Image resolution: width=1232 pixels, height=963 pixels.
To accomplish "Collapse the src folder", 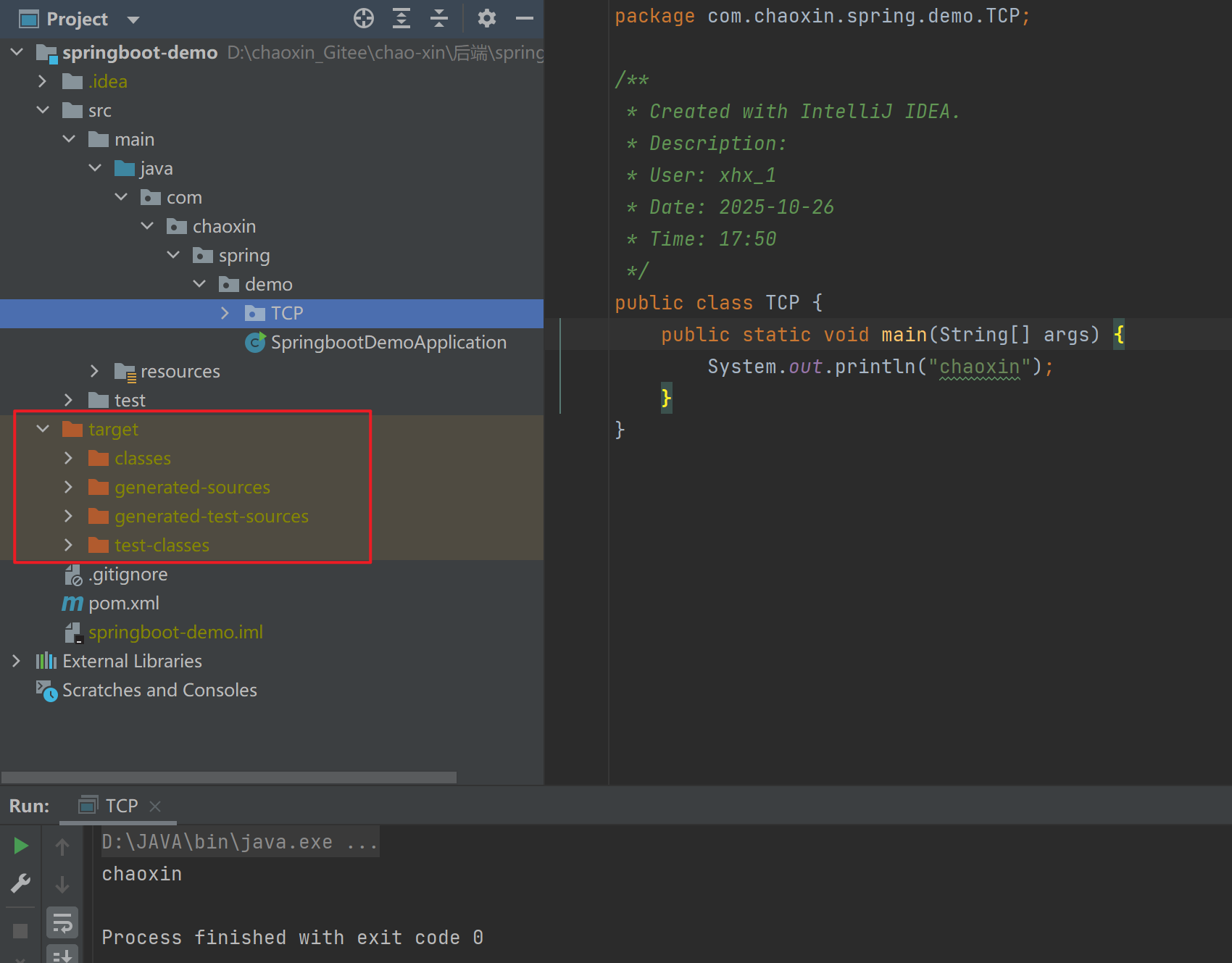I will (x=43, y=110).
